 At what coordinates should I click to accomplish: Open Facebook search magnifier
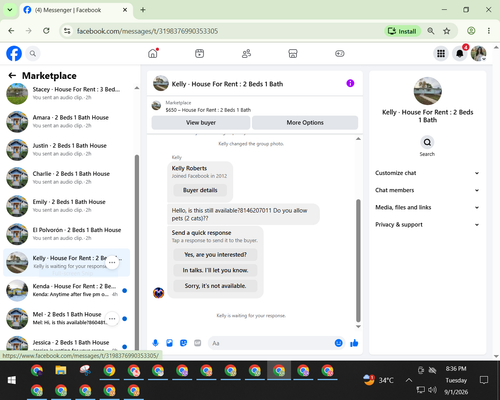[x=33, y=53]
